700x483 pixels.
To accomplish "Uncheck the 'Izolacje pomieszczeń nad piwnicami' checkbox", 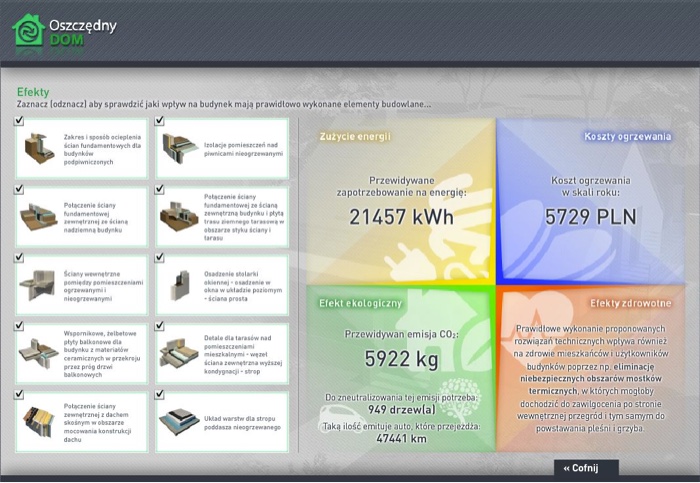I will click(x=159, y=121).
